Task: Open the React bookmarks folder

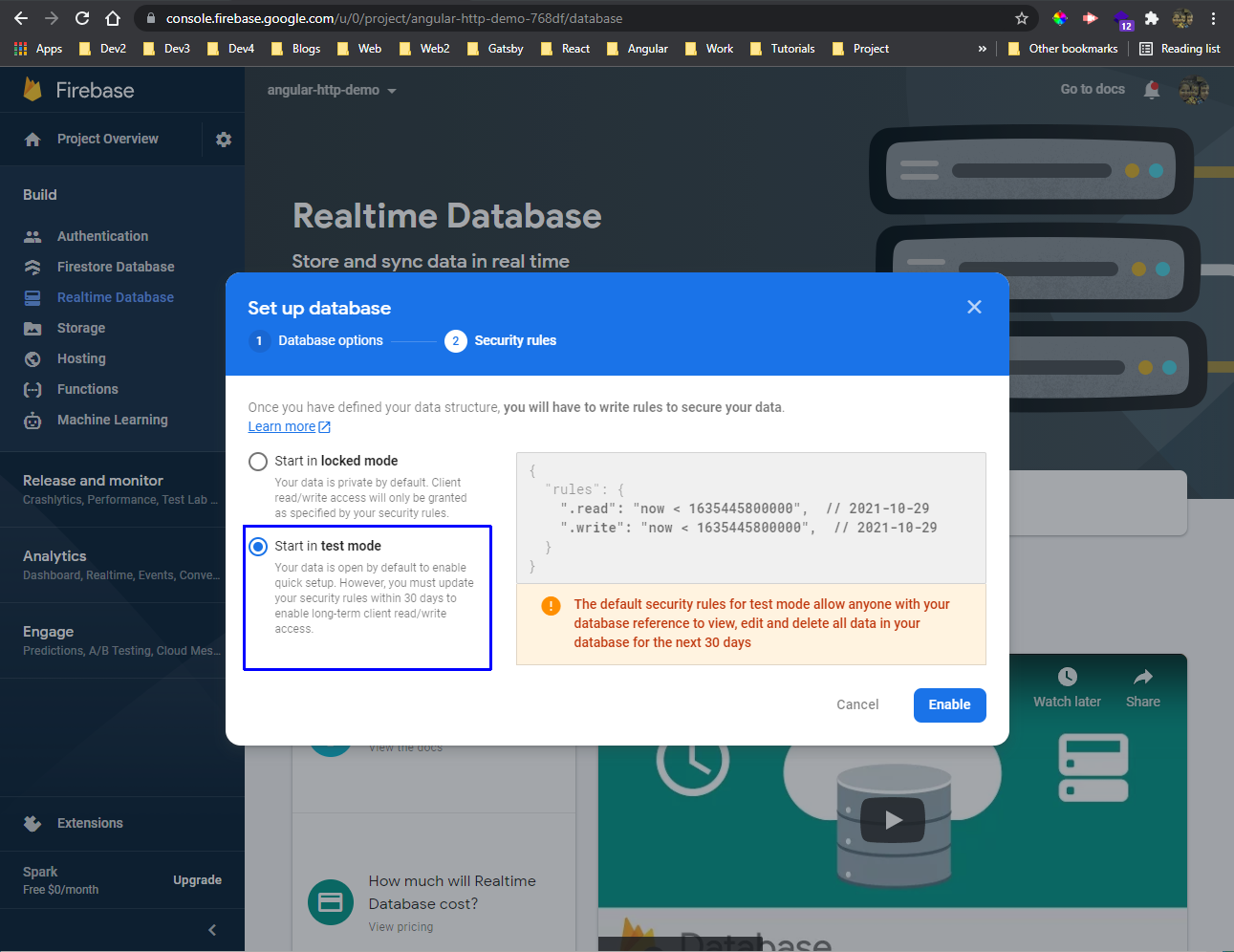Action: coord(565,49)
